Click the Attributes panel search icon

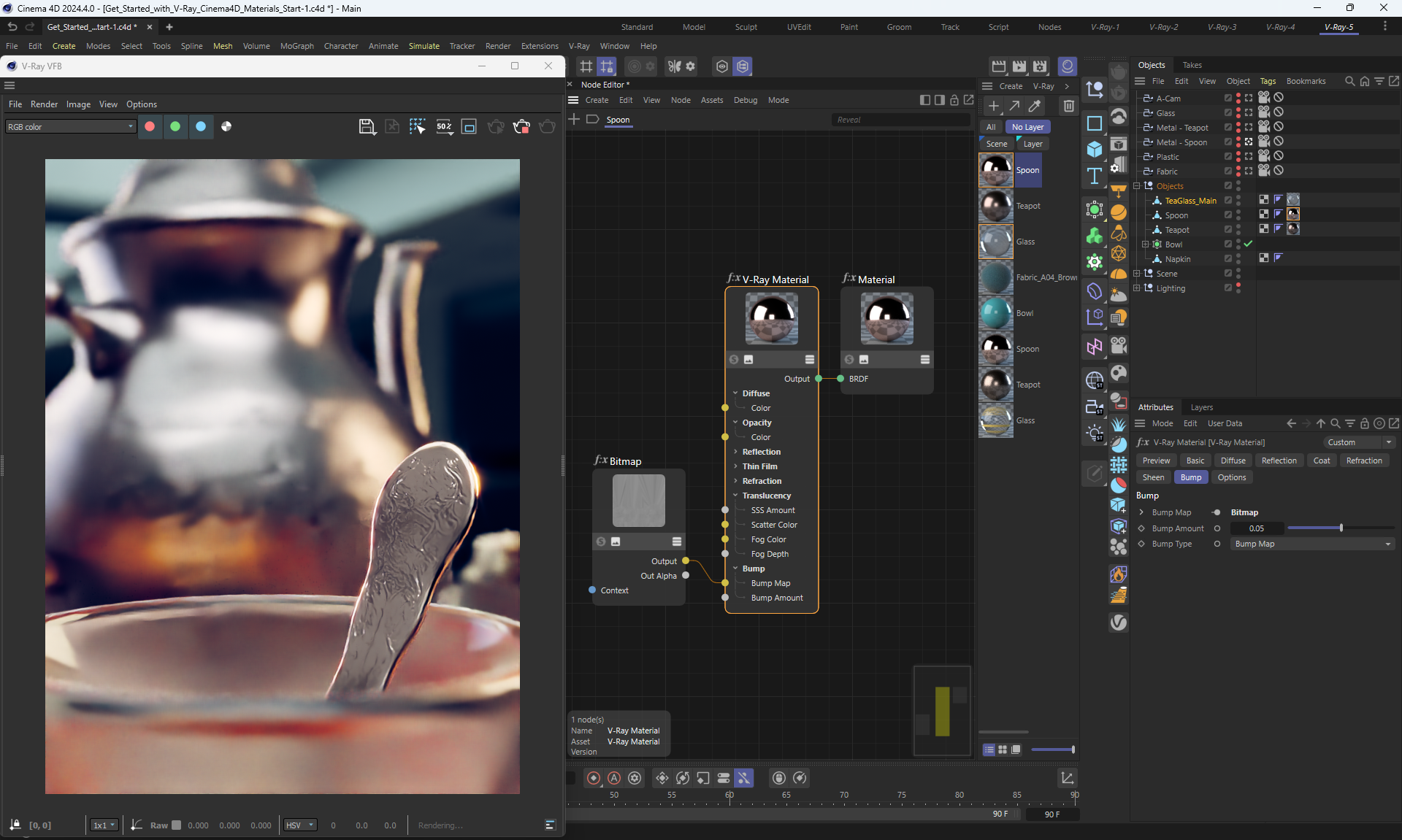pyautogui.click(x=1335, y=423)
